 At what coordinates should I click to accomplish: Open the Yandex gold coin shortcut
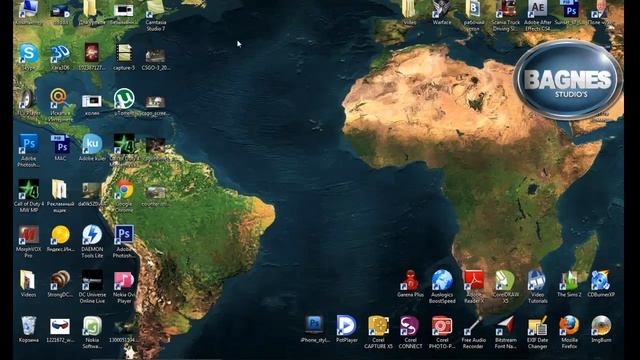(60, 235)
